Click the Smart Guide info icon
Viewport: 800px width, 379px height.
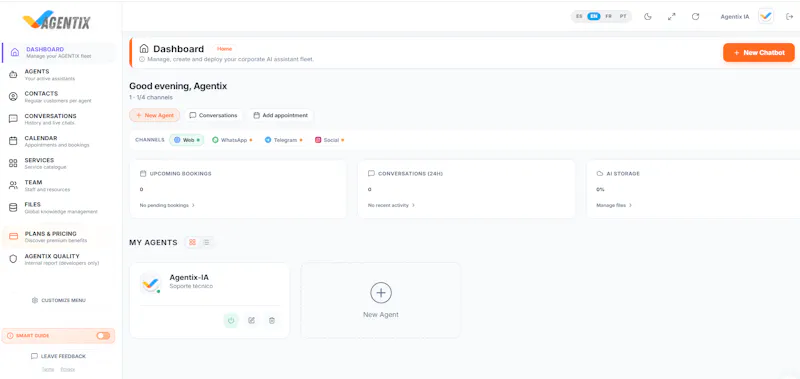tap(10, 336)
